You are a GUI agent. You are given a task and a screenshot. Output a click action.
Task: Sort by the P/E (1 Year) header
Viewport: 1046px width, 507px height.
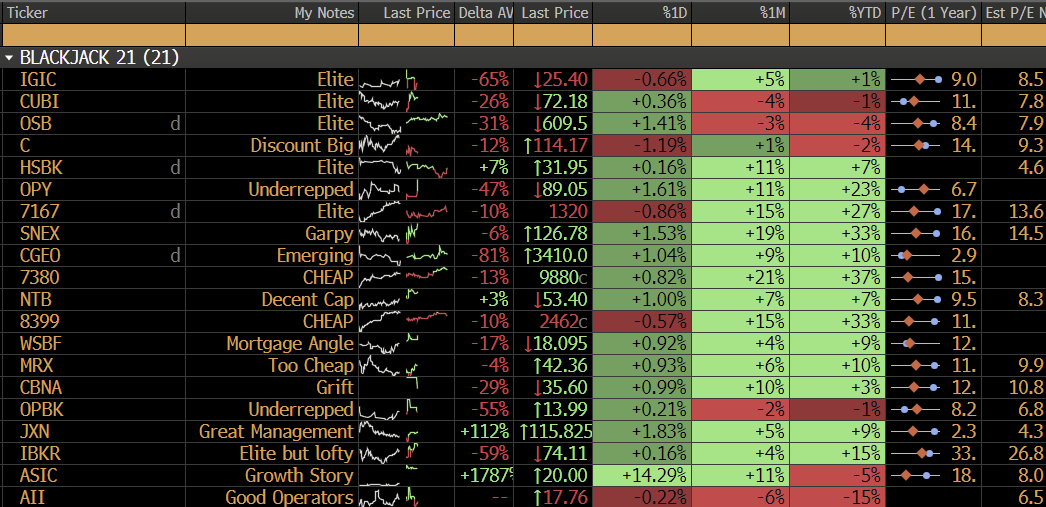[x=933, y=13]
